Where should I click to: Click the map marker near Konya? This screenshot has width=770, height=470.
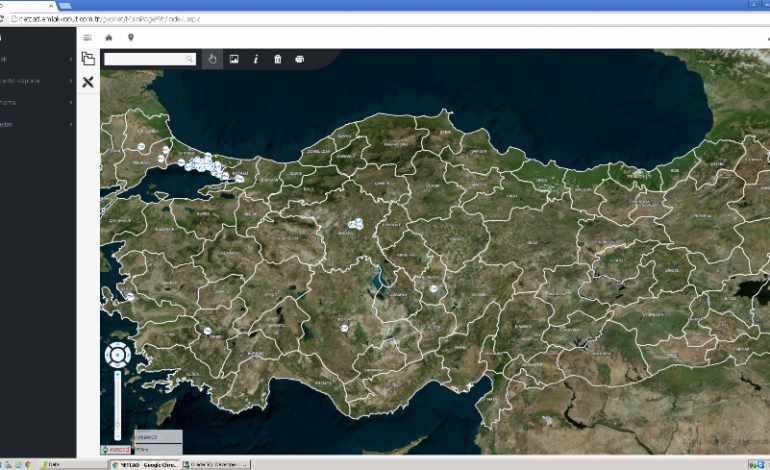pos(344,328)
